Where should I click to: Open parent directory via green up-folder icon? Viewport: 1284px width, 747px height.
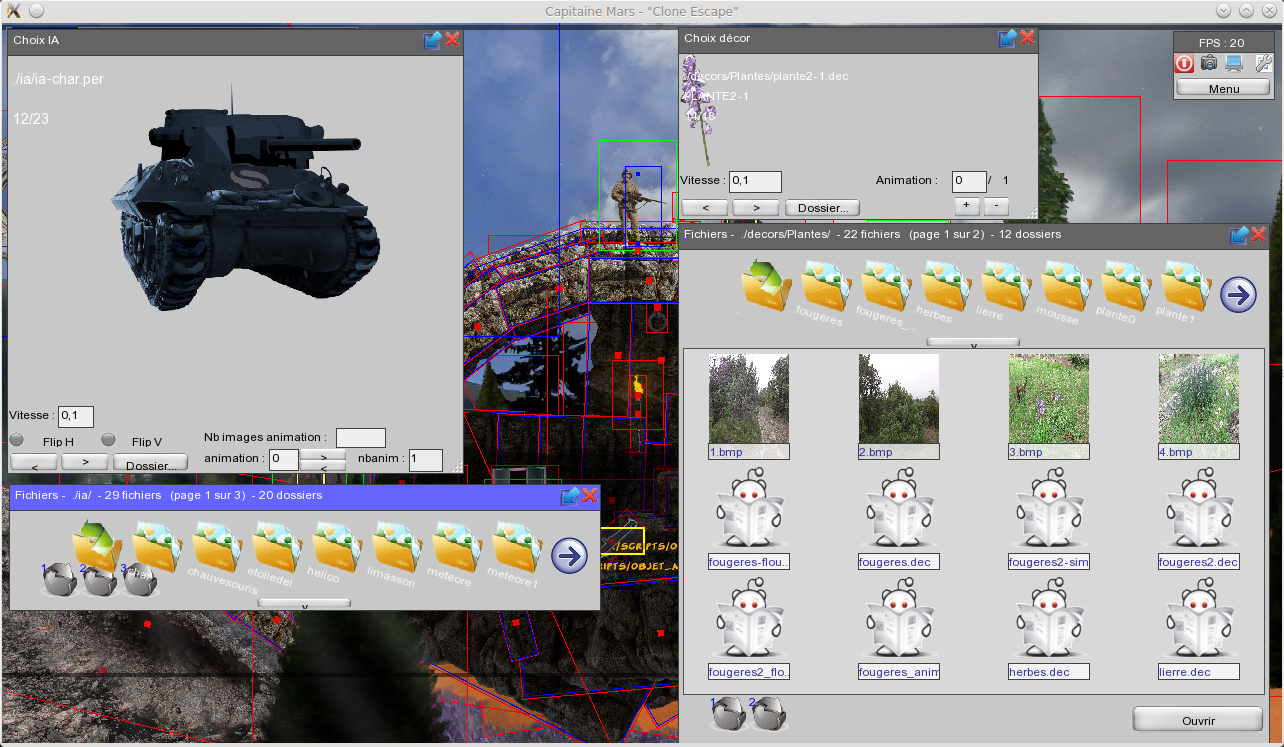(x=765, y=288)
